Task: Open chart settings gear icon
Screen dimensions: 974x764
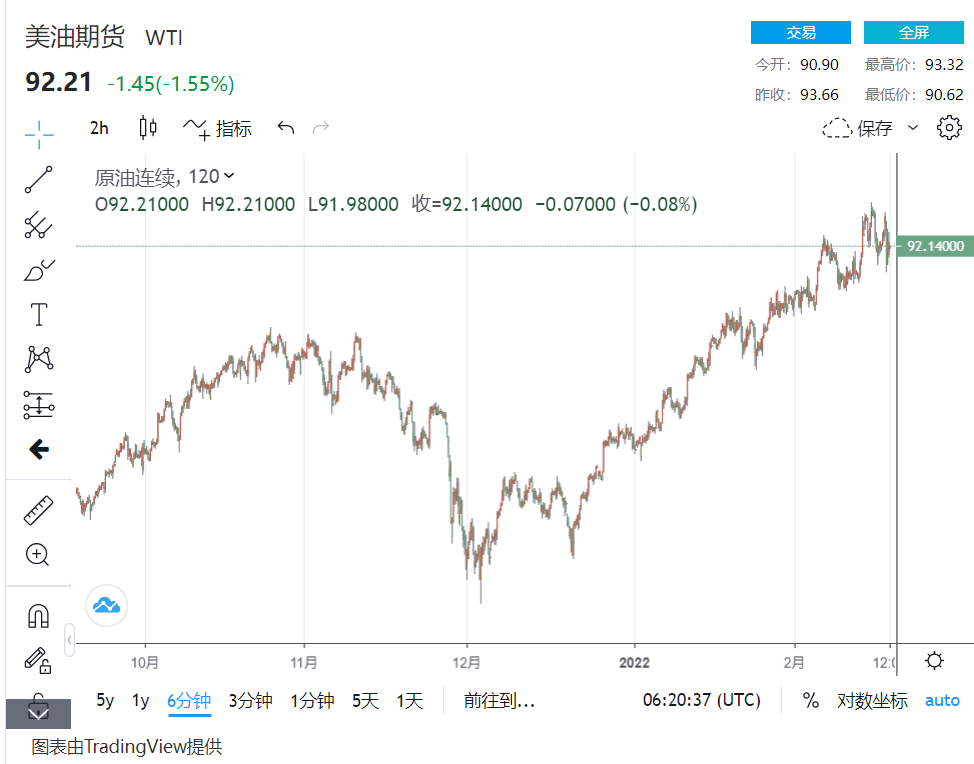Action: coord(948,128)
